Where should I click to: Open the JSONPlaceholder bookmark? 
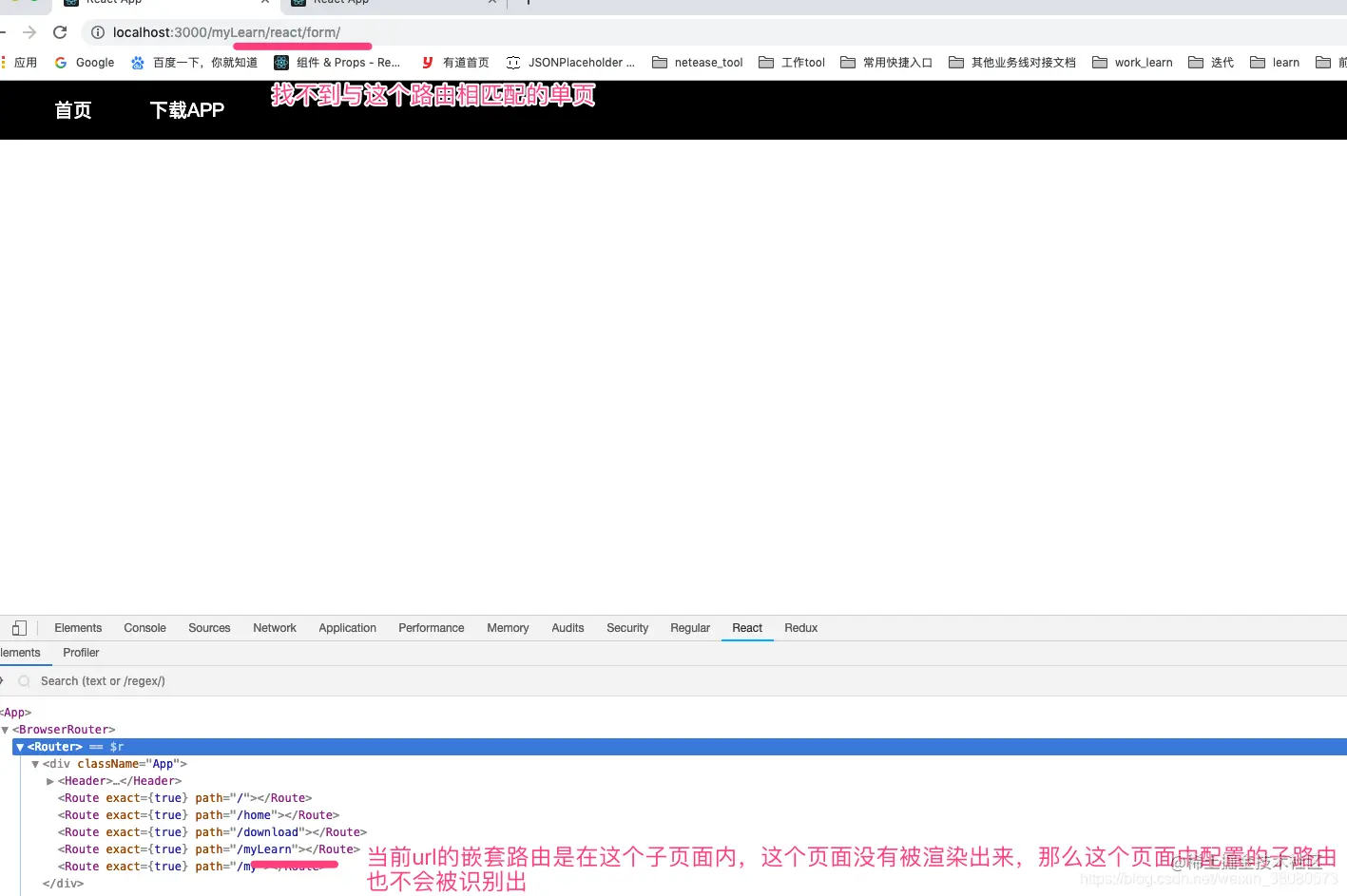click(570, 63)
